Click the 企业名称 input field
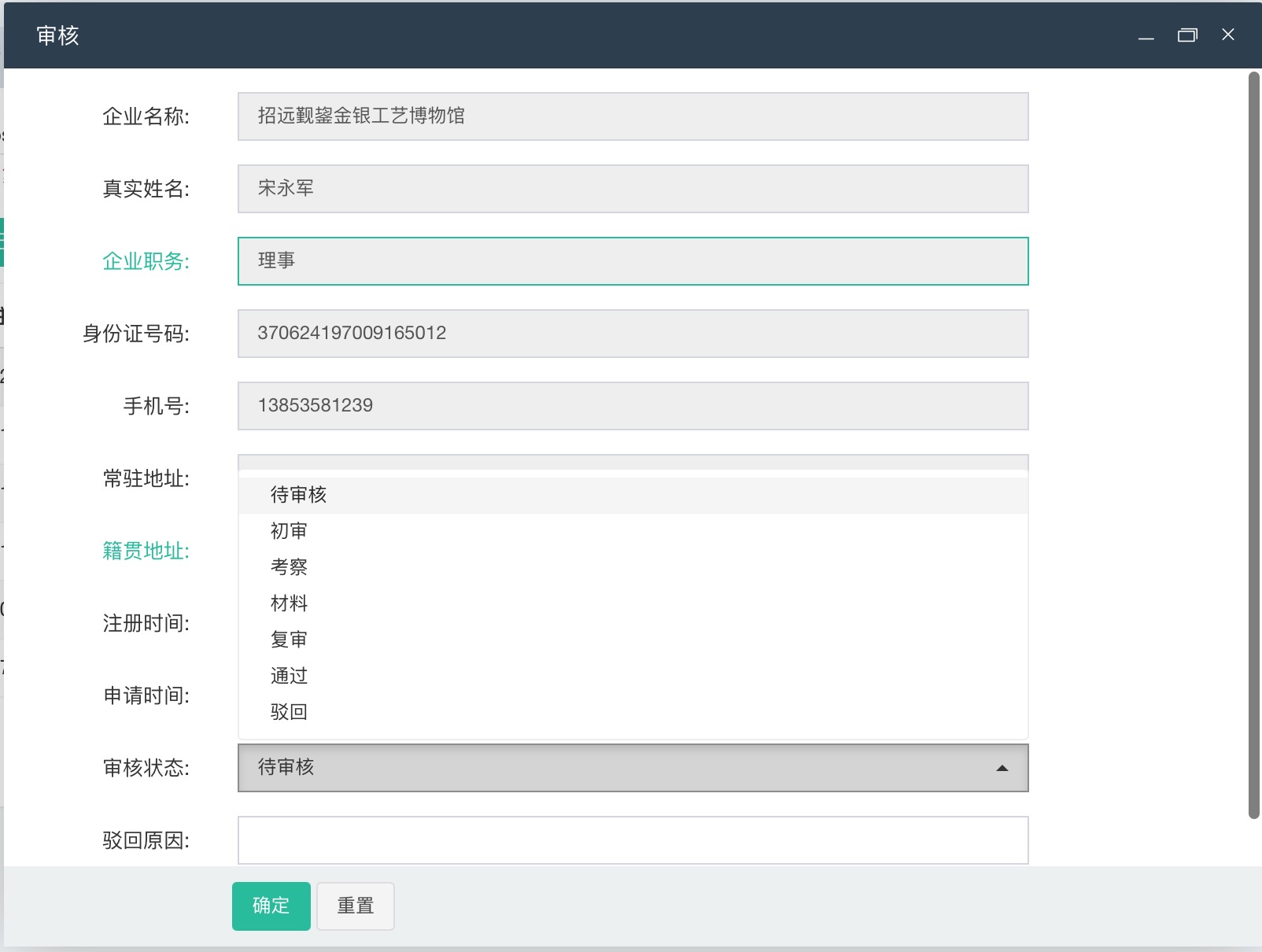Viewport: 1262px width, 952px height. tap(633, 116)
